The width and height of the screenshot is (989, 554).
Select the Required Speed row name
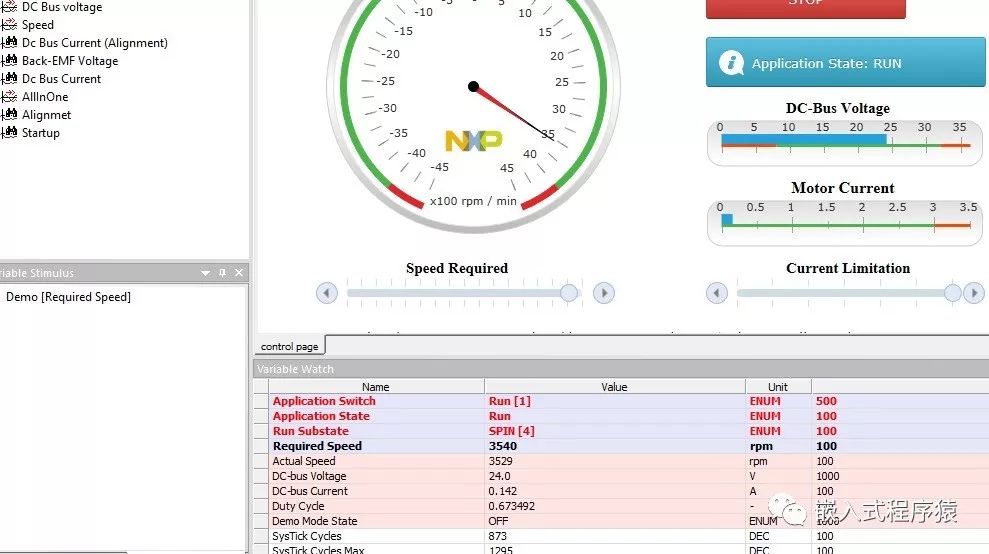(x=317, y=446)
